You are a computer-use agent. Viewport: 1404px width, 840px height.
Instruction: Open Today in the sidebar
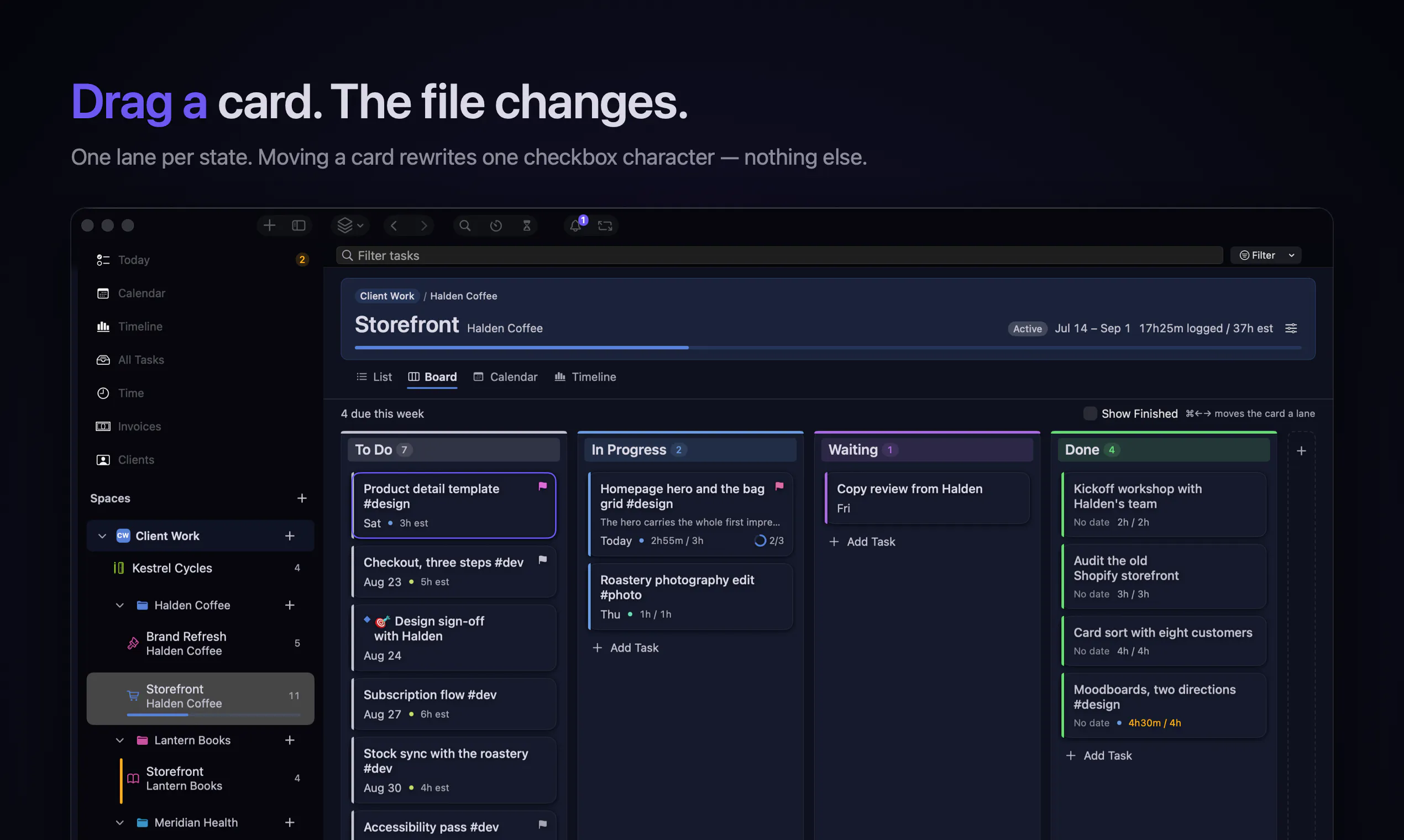coord(201,260)
